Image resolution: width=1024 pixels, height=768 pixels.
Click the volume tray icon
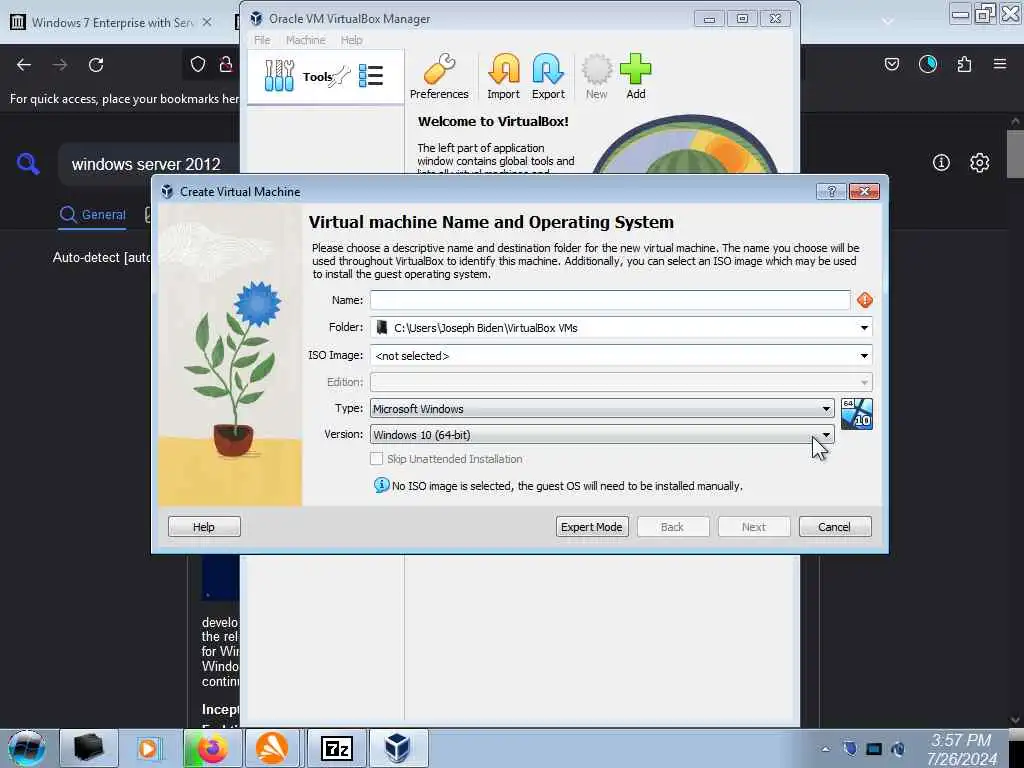(x=898, y=749)
